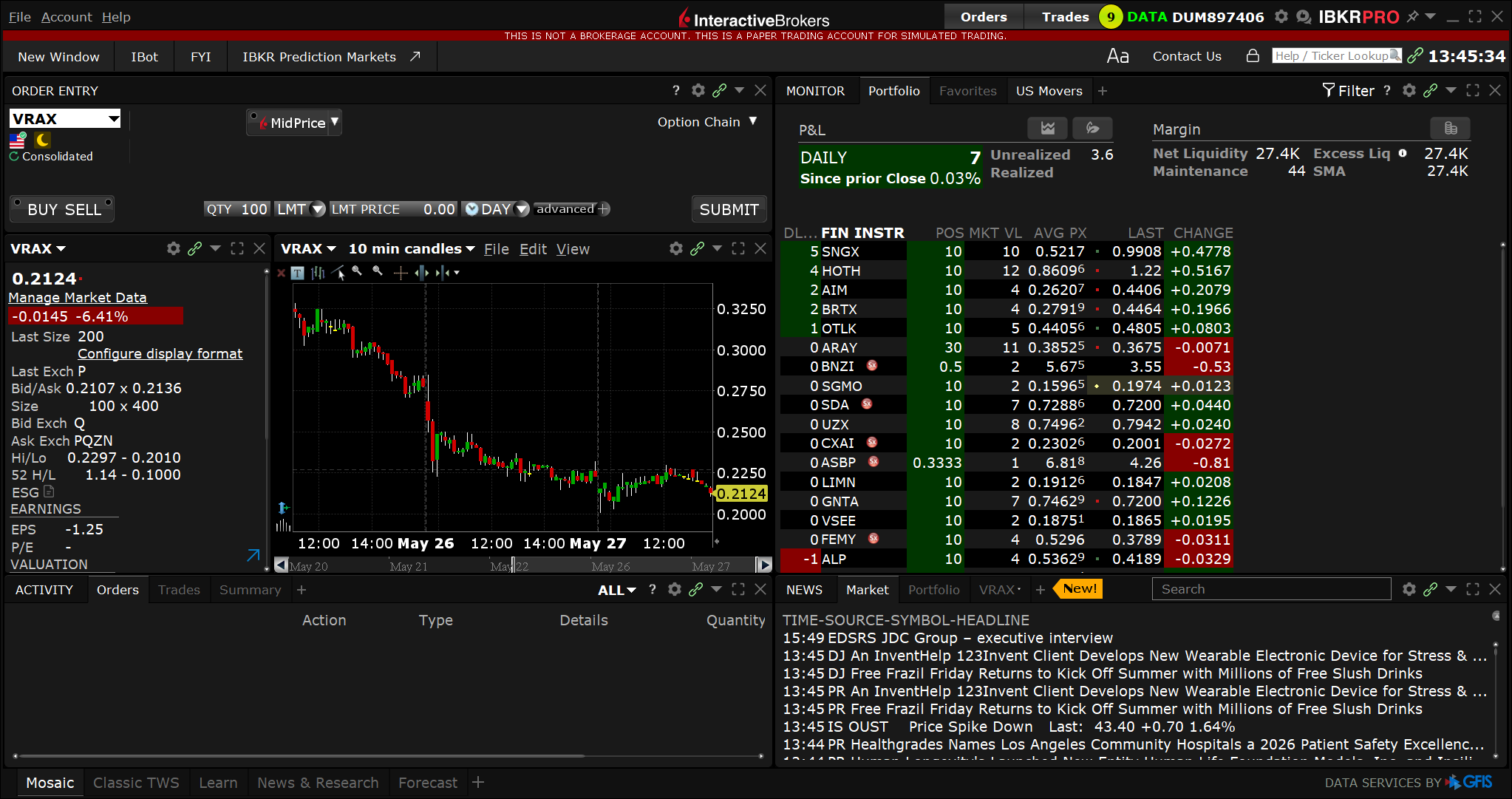Open the Trades tab in Activity panel

pyautogui.click(x=179, y=590)
